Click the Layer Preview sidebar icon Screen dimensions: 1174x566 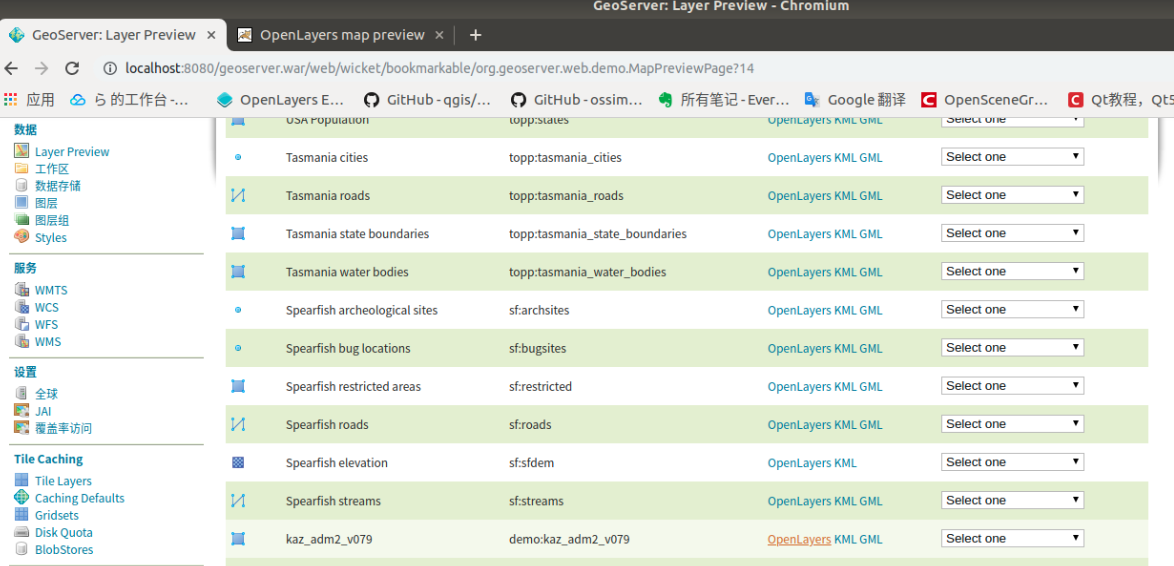point(21,151)
